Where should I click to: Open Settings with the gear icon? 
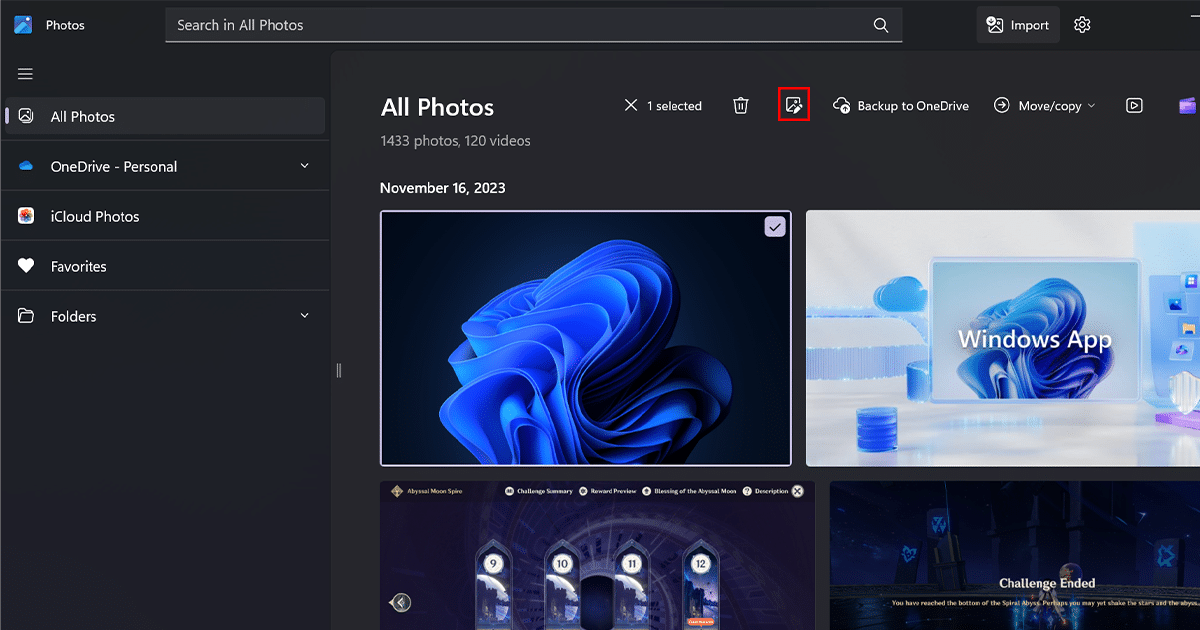pos(1082,25)
